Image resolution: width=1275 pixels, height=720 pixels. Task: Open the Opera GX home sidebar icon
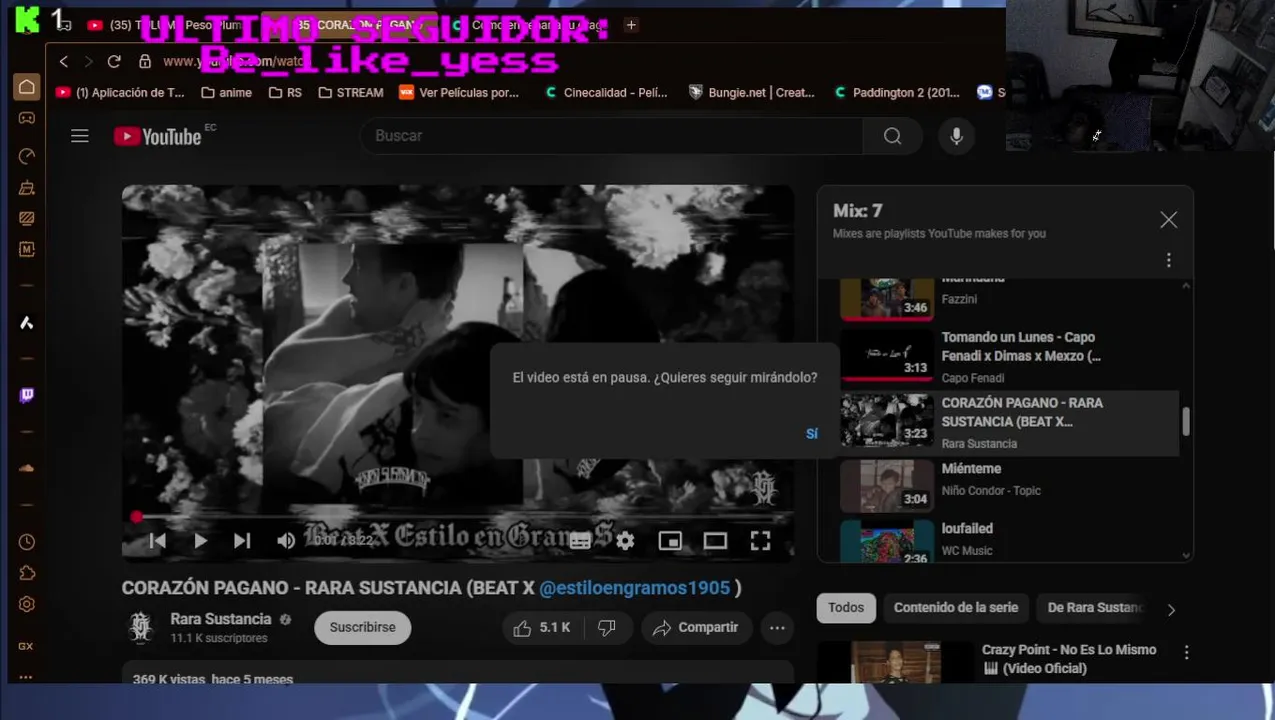27,87
